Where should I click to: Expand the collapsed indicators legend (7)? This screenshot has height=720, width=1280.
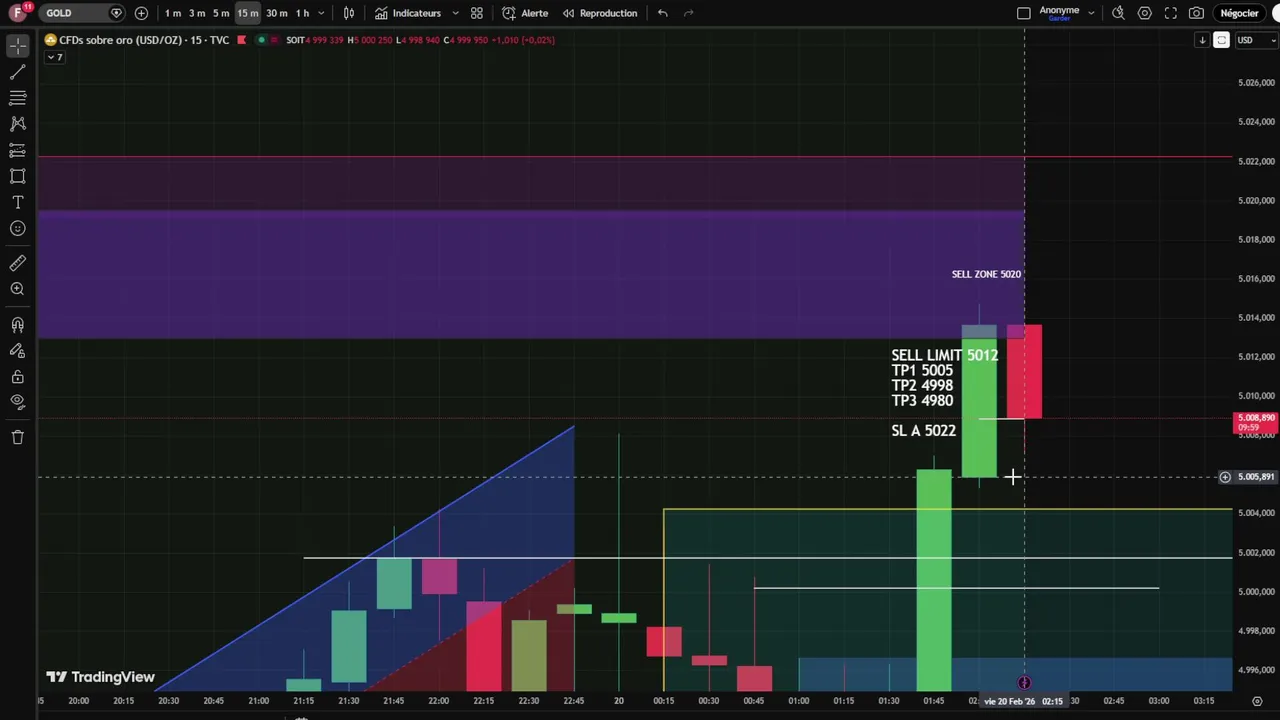tap(54, 57)
